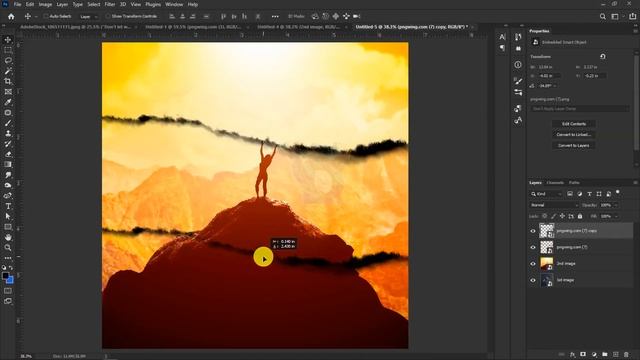Image resolution: width=640 pixels, height=360 pixels.
Task: Click the new group folder icon
Action: (x=604, y=354)
